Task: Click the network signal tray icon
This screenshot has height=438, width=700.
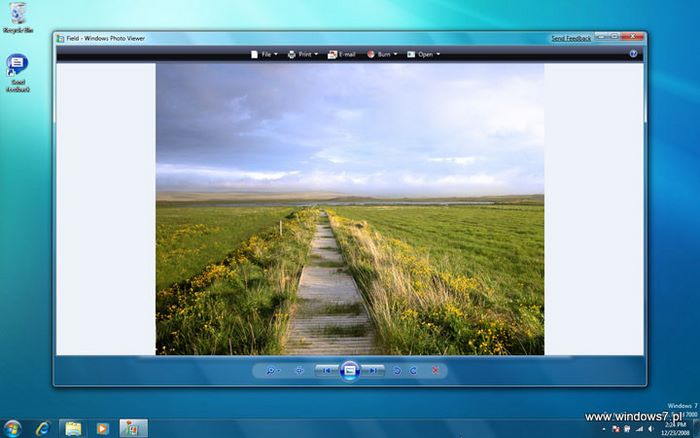Action: (639, 429)
